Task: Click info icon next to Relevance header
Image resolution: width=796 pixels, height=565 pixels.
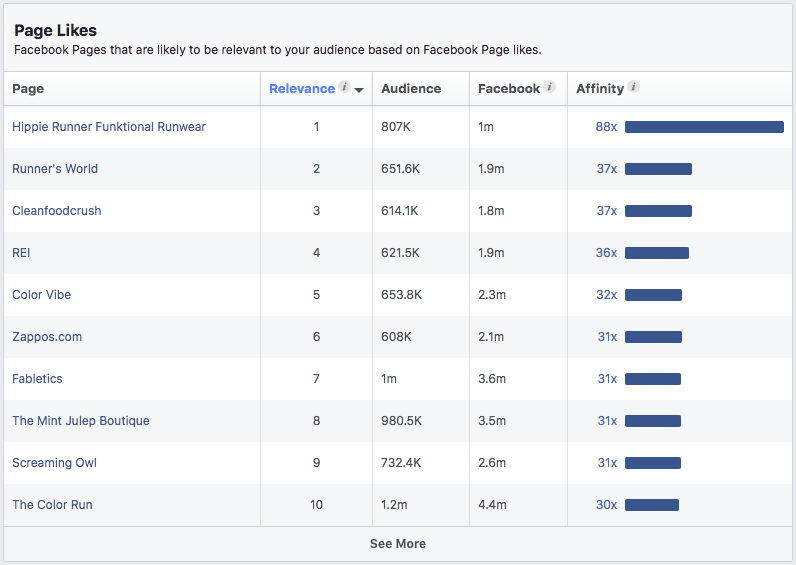Action: pos(345,87)
